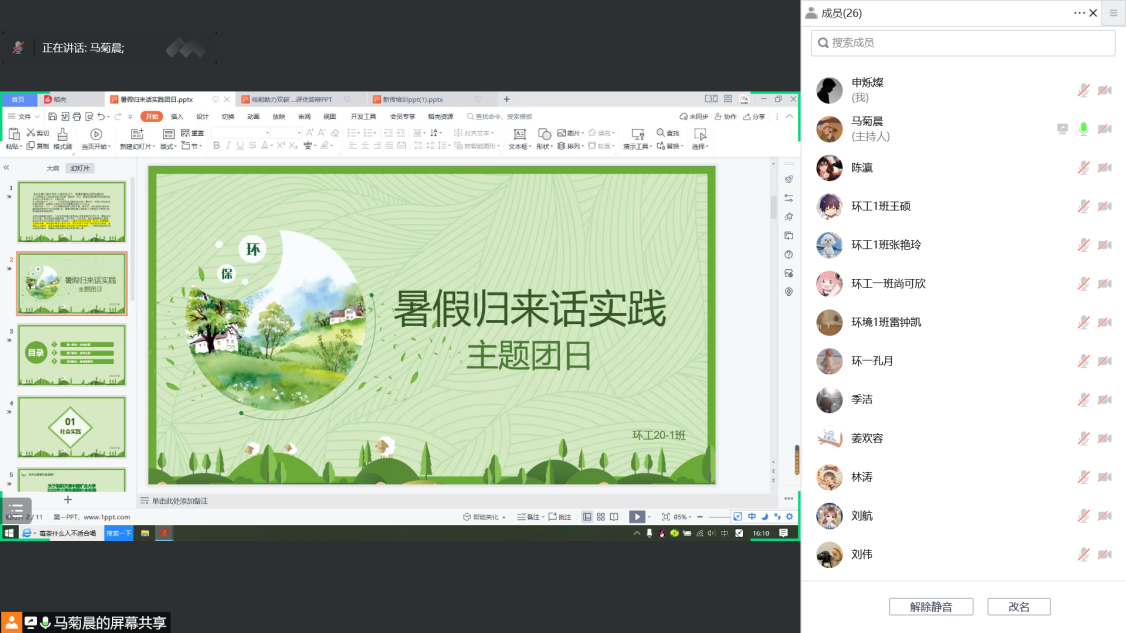Click 马菊晨's green active microphone icon

[x=1083, y=129]
